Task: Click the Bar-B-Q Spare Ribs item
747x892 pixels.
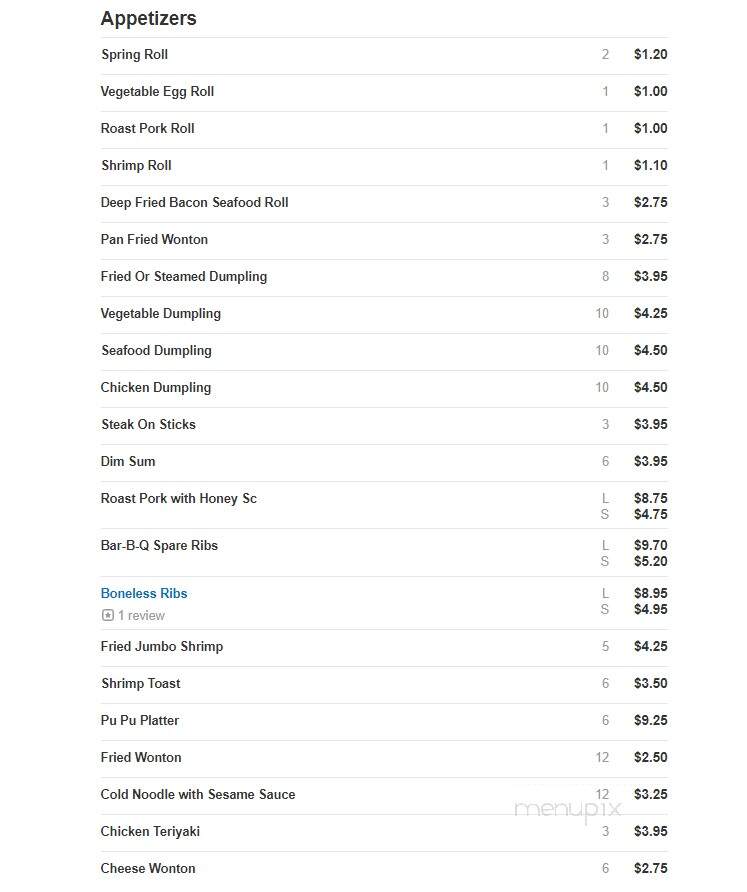Action: click(x=159, y=546)
